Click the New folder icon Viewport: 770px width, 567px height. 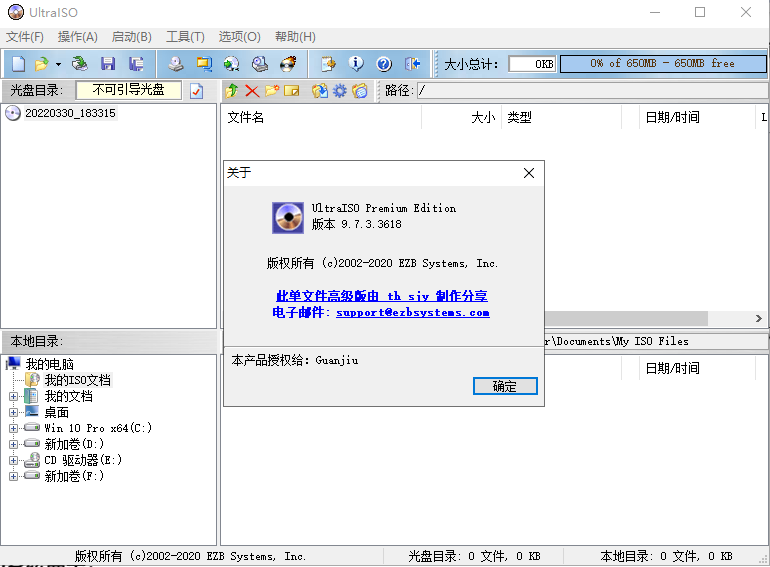tap(272, 91)
